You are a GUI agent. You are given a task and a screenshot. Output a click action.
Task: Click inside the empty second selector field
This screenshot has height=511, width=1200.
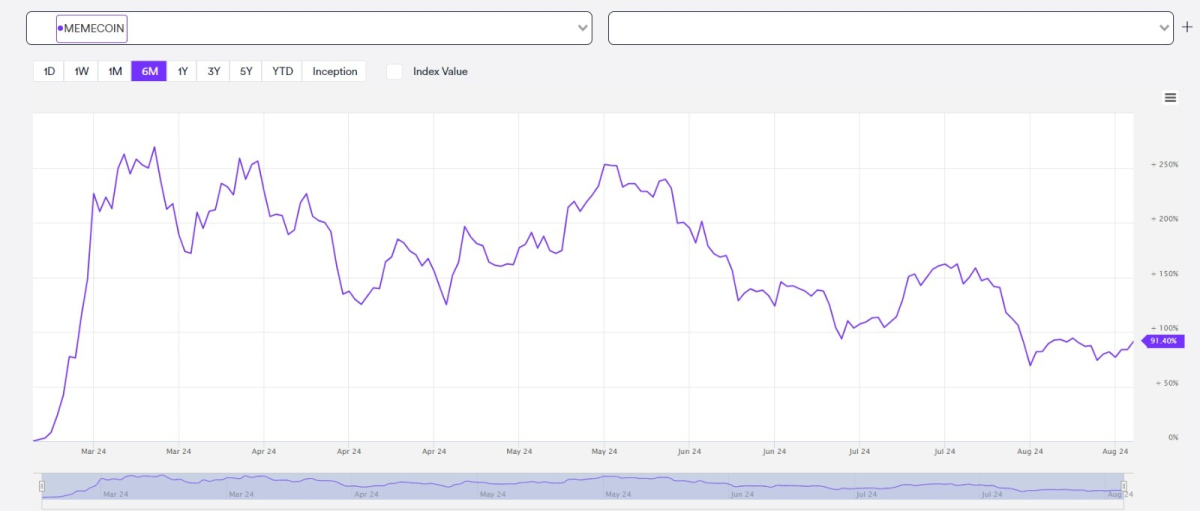(x=880, y=29)
